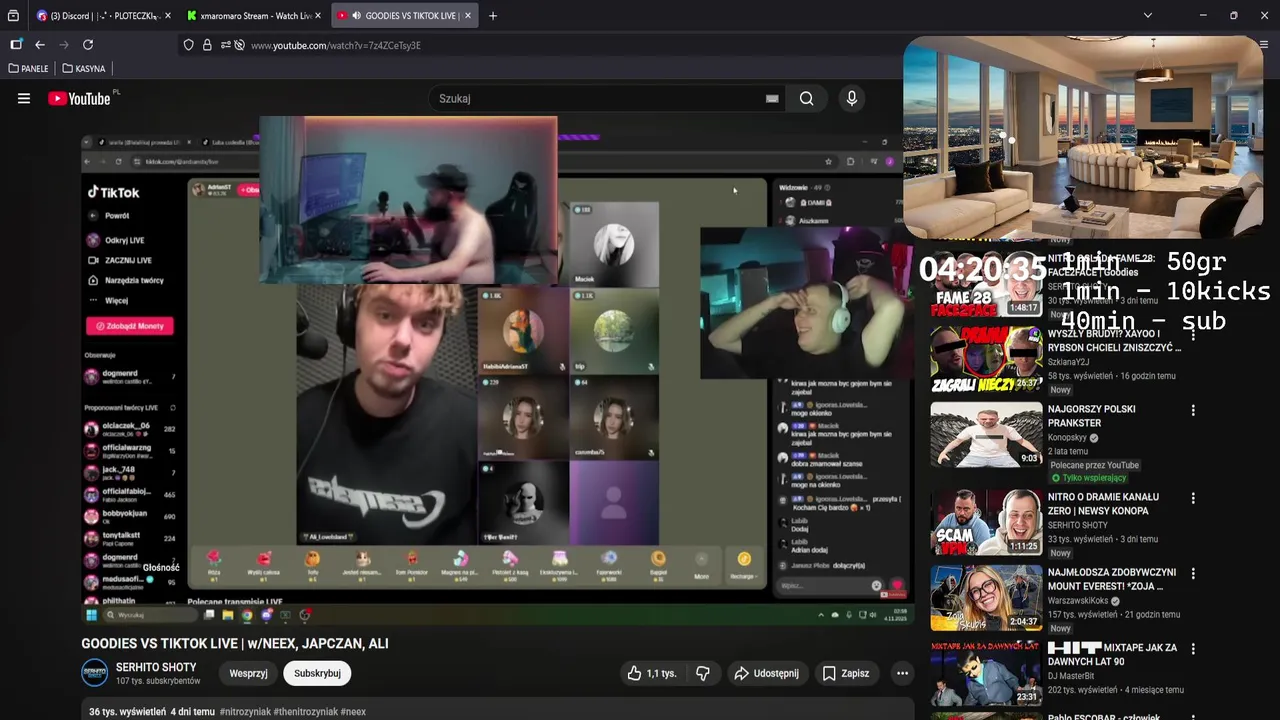Open the Zoja Skubis 2:04:37 thumbnail
The image size is (1280, 720).
pos(986,598)
